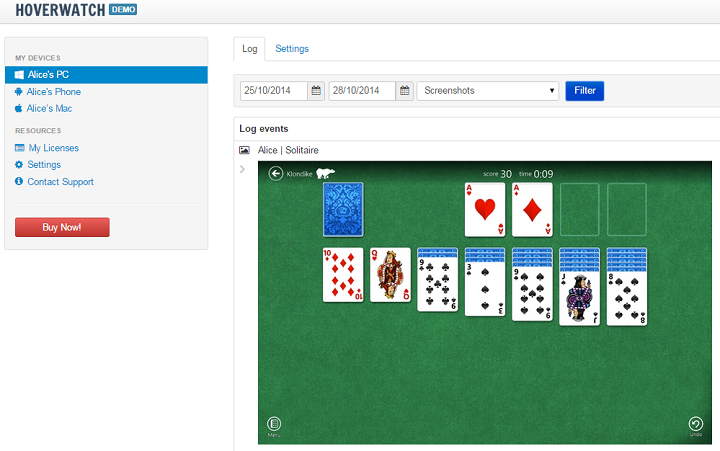This screenshot has width=720, height=451.
Task: Click the Ace of Hearts foundation card
Action: [485, 209]
